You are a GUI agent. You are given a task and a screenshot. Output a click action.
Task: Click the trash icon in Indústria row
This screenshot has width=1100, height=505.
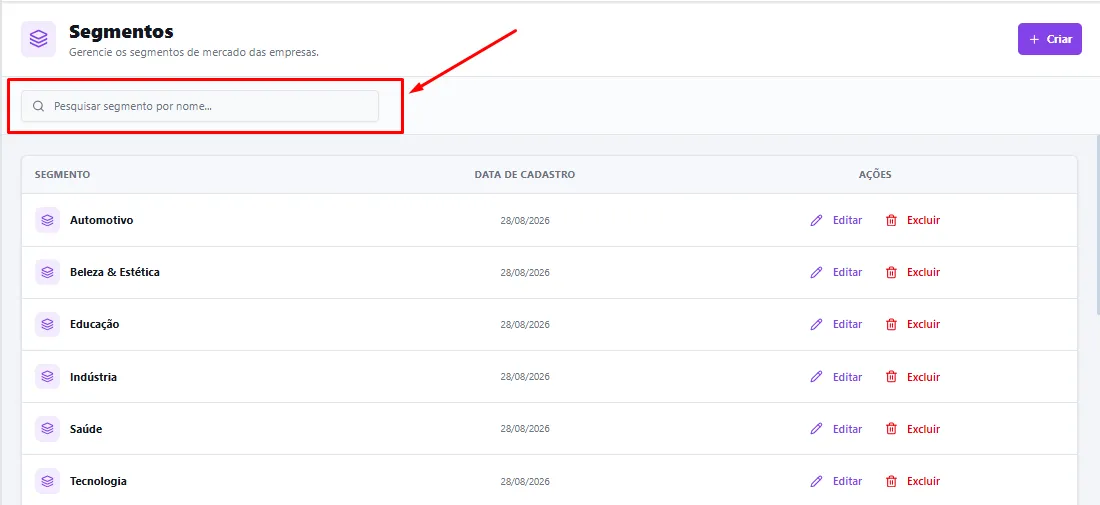click(891, 377)
